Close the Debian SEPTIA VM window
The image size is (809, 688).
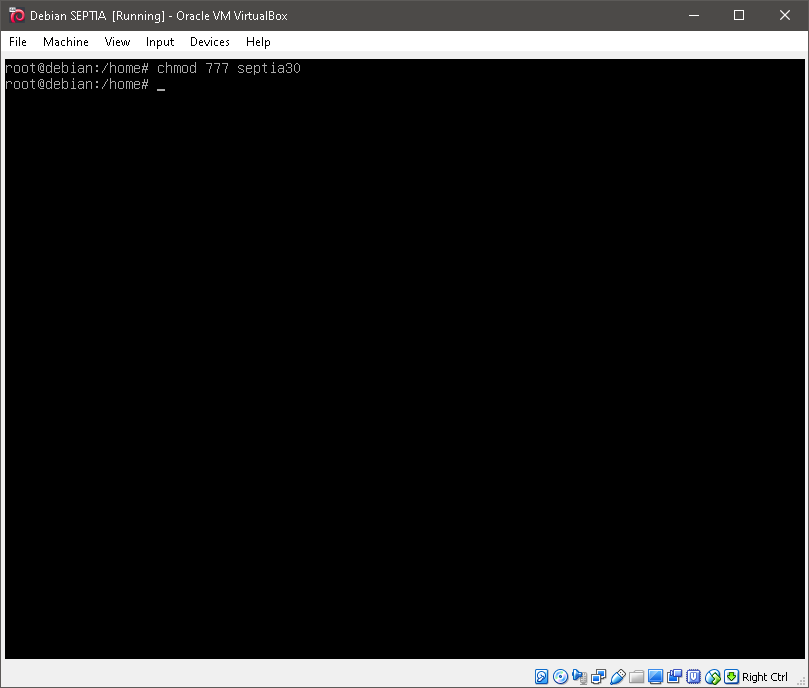[x=785, y=15]
